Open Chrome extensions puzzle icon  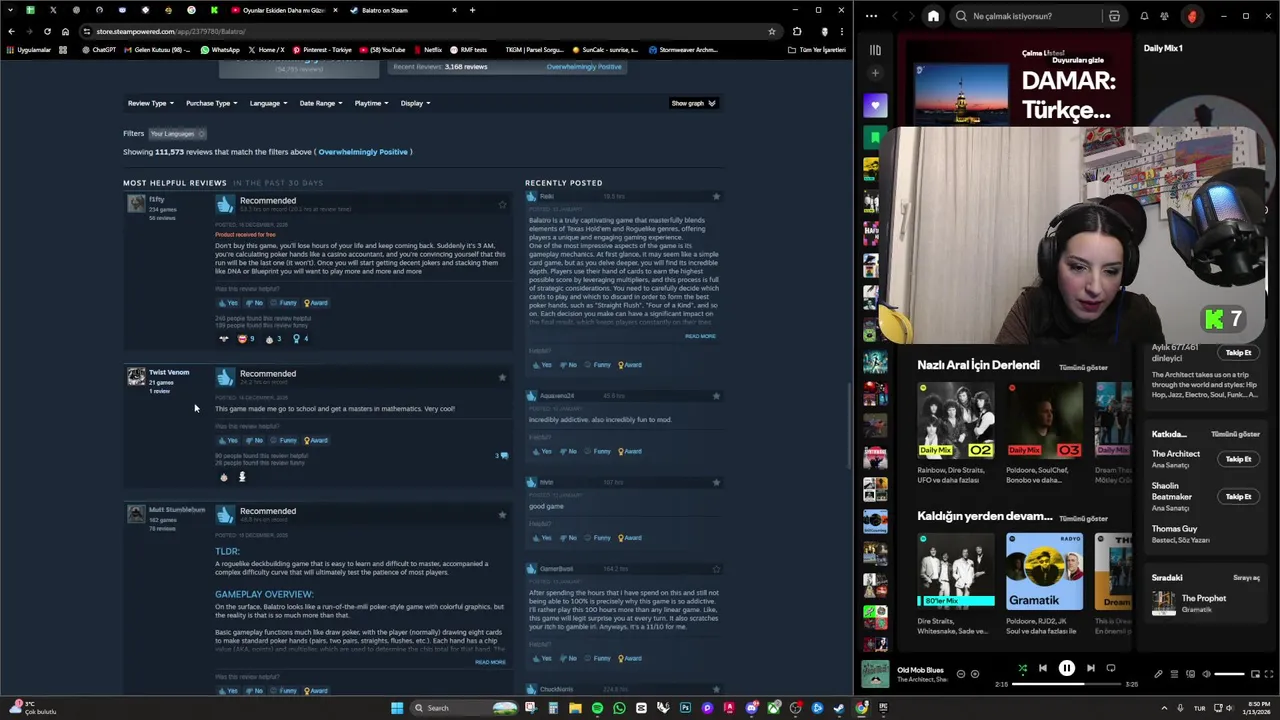797,31
